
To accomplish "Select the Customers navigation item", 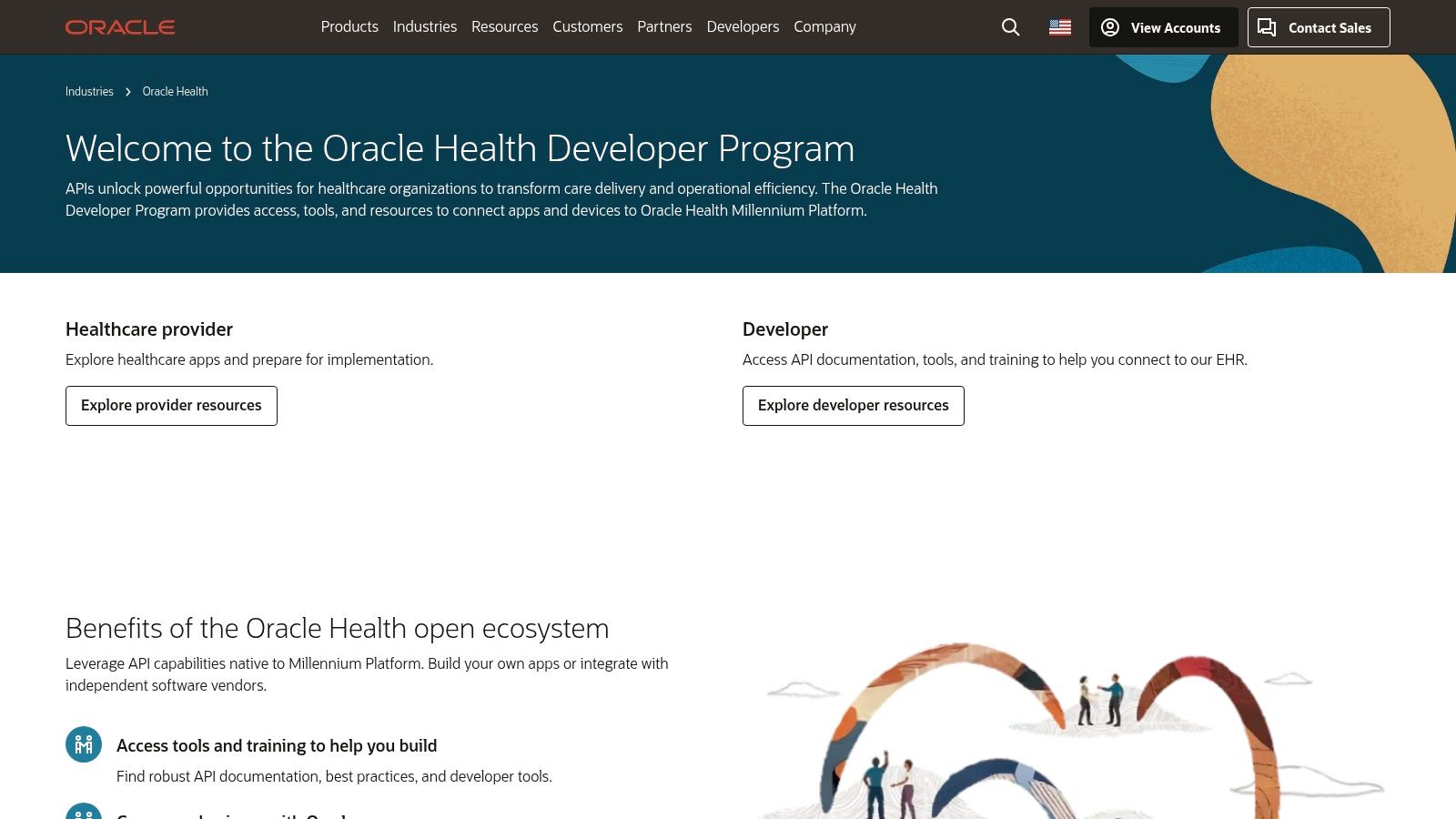I will click(x=587, y=26).
